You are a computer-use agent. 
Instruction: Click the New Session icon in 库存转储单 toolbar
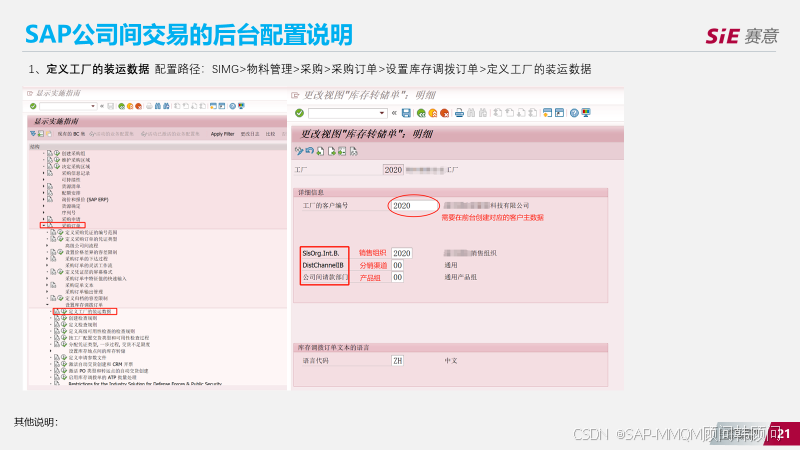[547, 113]
